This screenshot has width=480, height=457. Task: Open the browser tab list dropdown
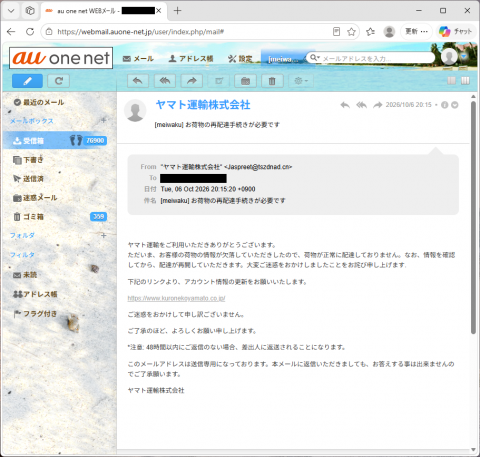point(11,11)
